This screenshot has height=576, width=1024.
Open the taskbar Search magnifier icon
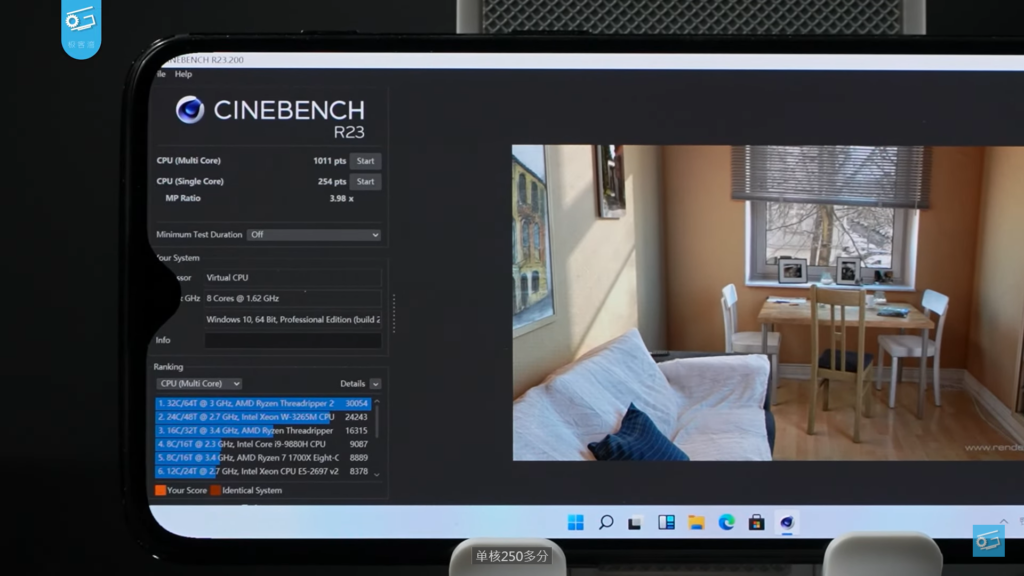(x=605, y=522)
